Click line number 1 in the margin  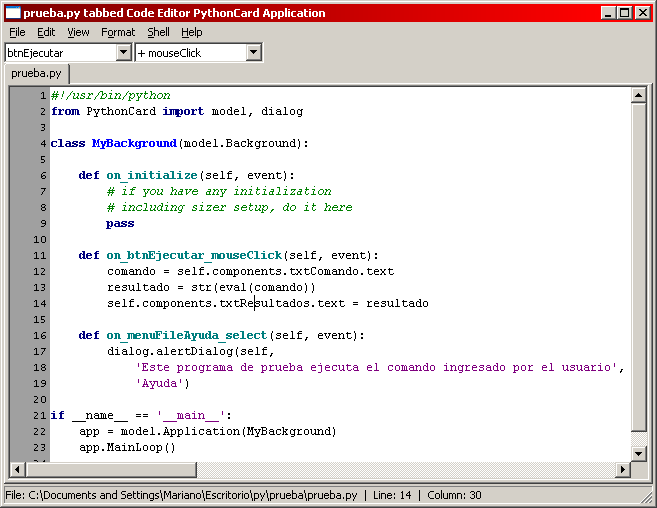point(43,96)
